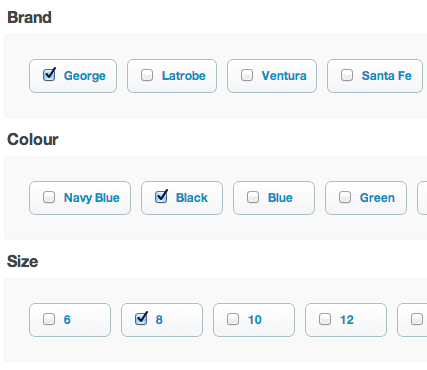Click the Latrobe label text
Viewport: 427px width, 370px height.
[184, 76]
